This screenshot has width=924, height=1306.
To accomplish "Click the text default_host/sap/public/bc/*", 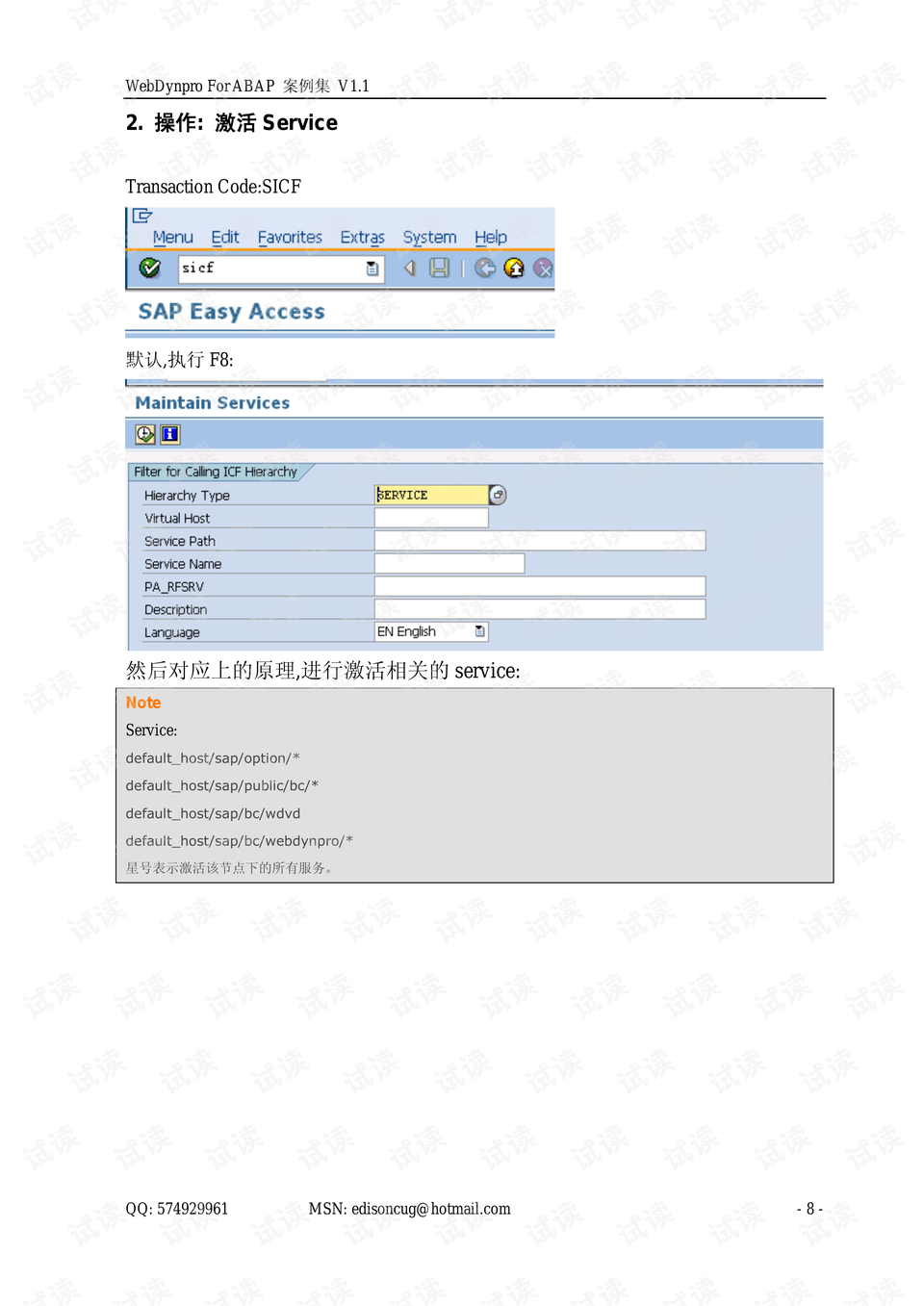I will 222,785.
